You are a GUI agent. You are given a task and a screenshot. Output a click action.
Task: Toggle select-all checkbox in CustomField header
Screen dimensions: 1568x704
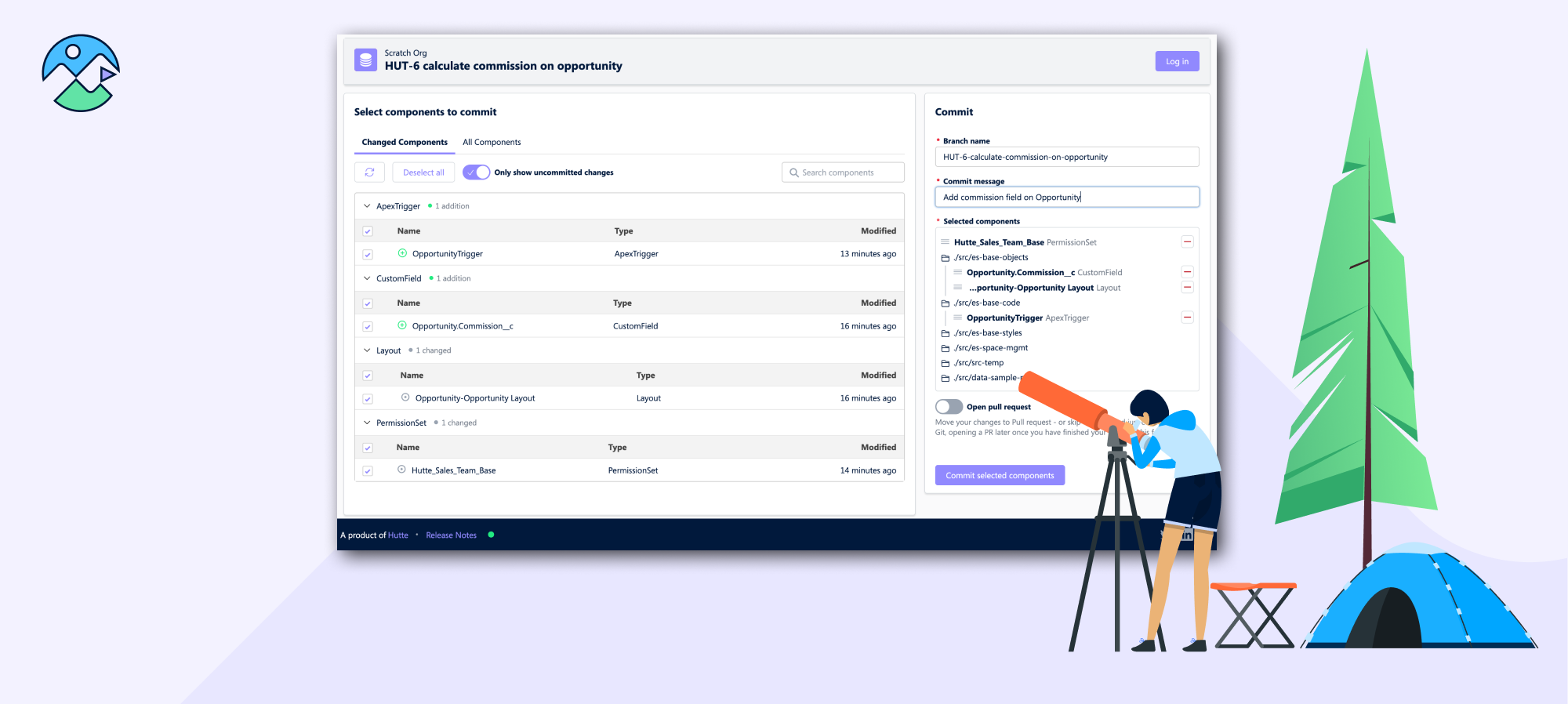tap(368, 303)
